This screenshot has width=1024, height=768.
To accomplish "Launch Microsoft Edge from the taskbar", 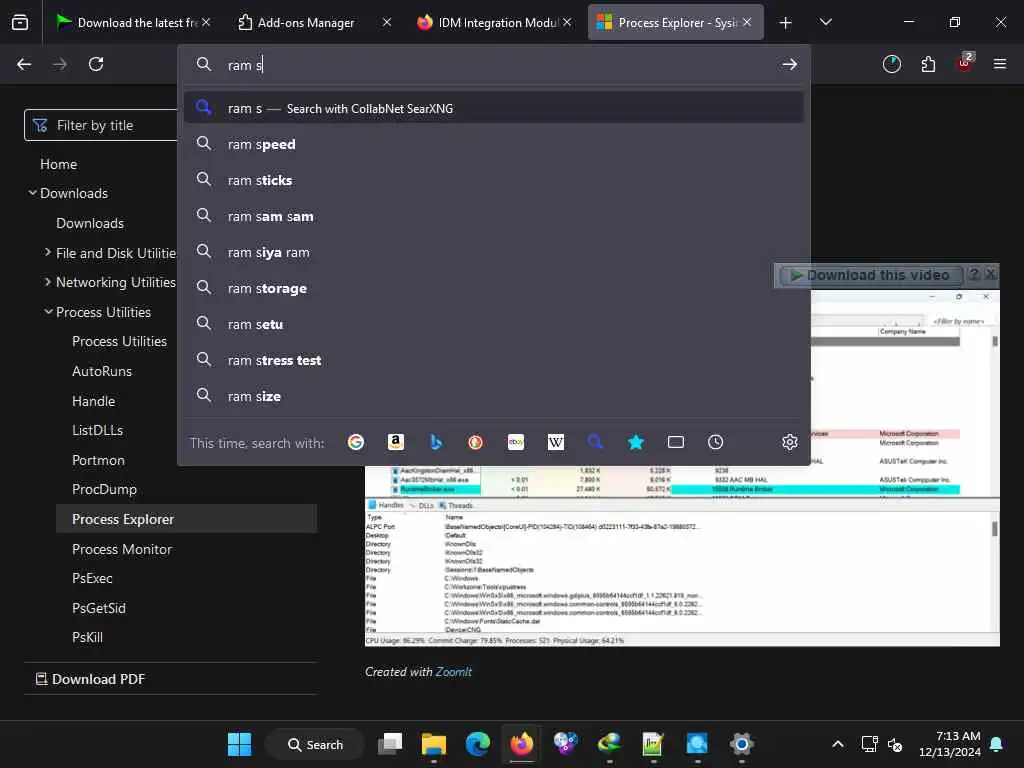I will 477,744.
